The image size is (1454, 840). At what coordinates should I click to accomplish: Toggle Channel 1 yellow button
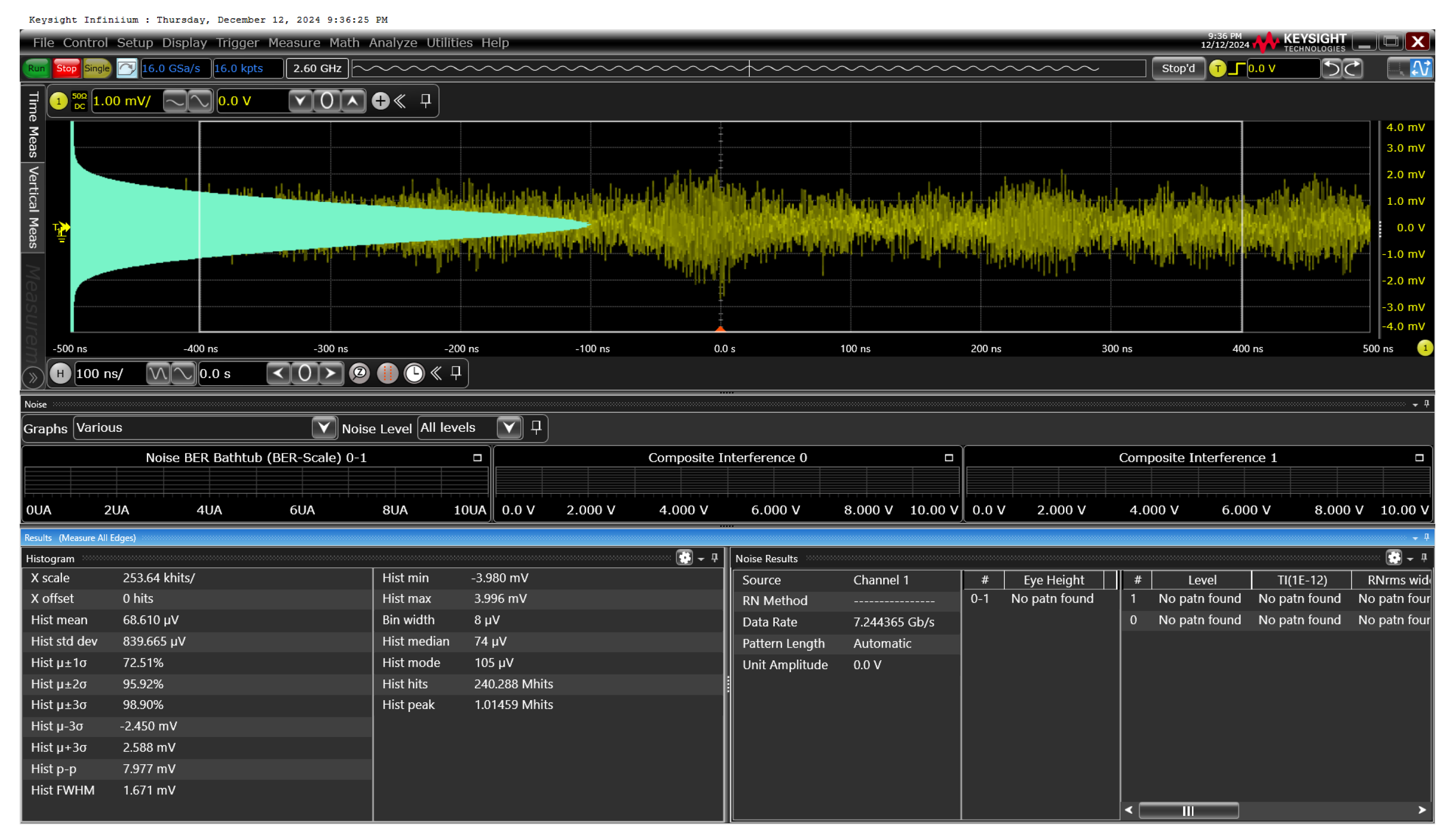(x=58, y=101)
